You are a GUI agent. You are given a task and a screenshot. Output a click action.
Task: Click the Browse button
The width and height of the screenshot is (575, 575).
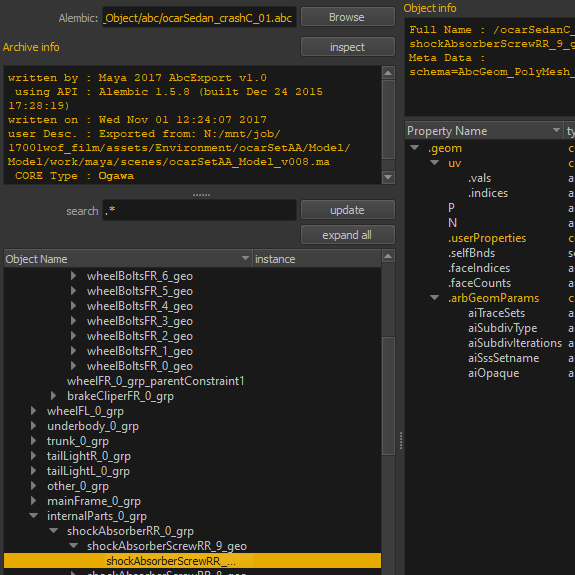(347, 17)
